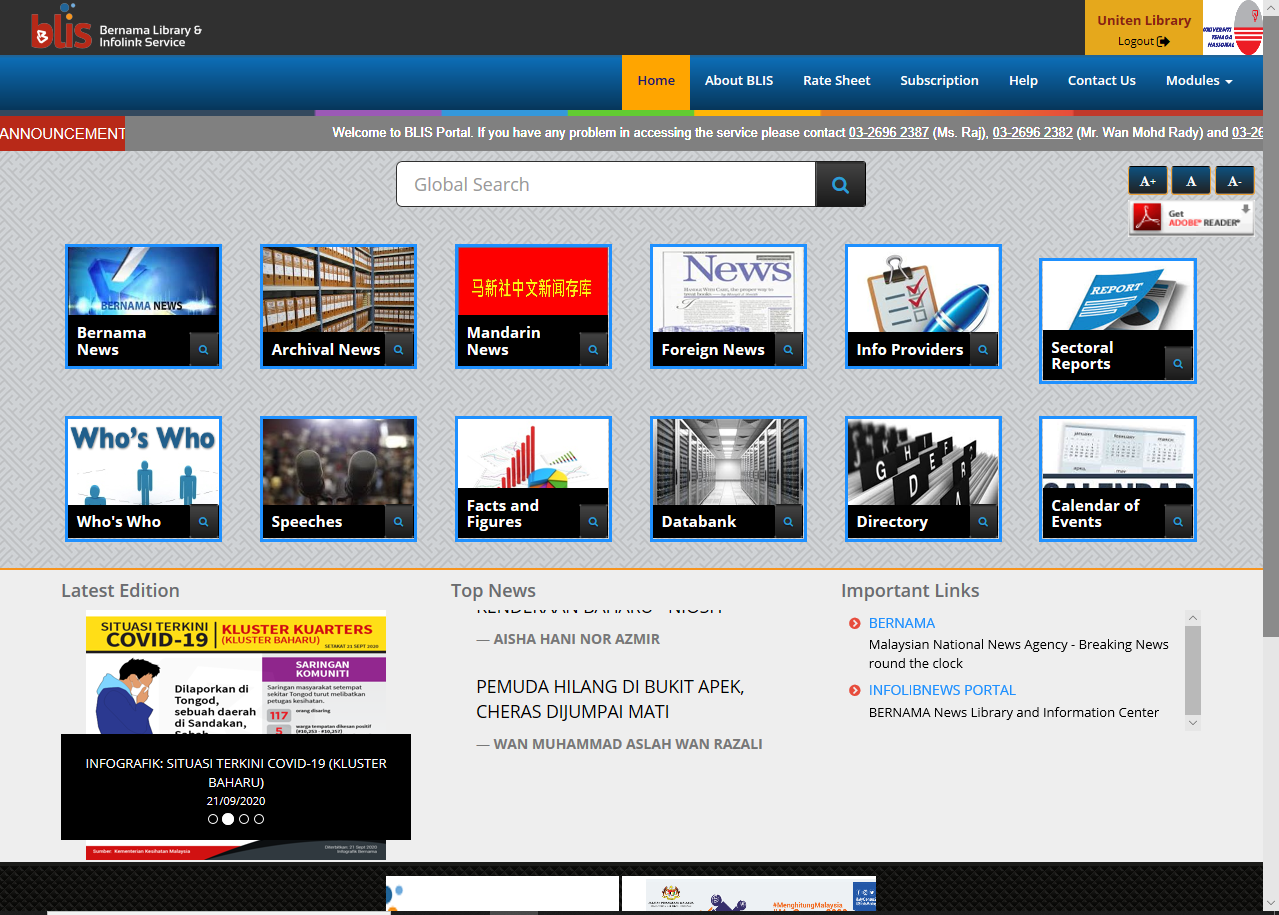Click the Calendar of Events search icon
This screenshot has width=1279, height=915.
[x=1178, y=522]
